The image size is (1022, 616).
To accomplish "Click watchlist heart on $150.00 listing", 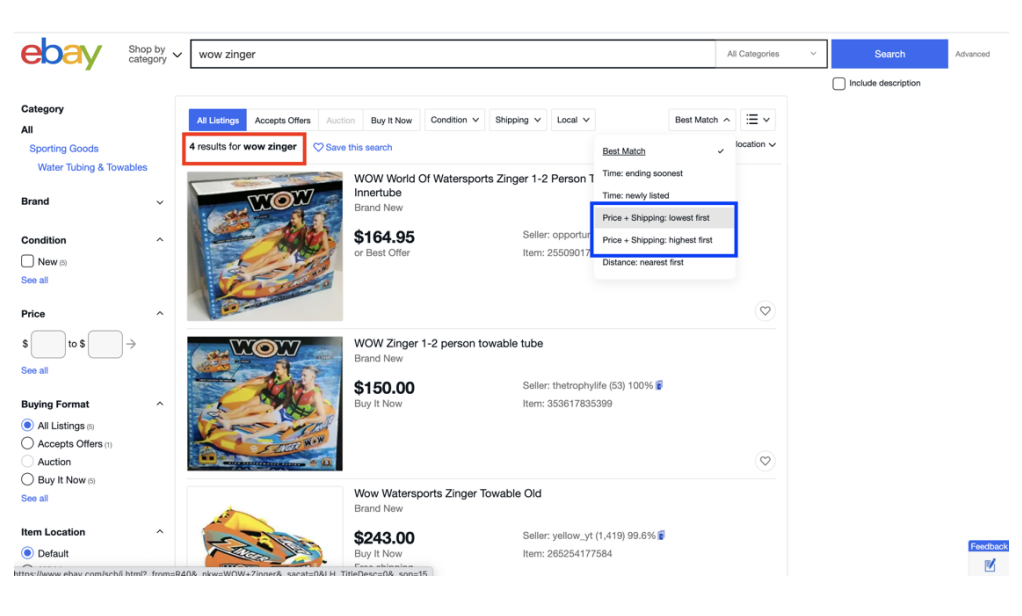I will tap(765, 461).
